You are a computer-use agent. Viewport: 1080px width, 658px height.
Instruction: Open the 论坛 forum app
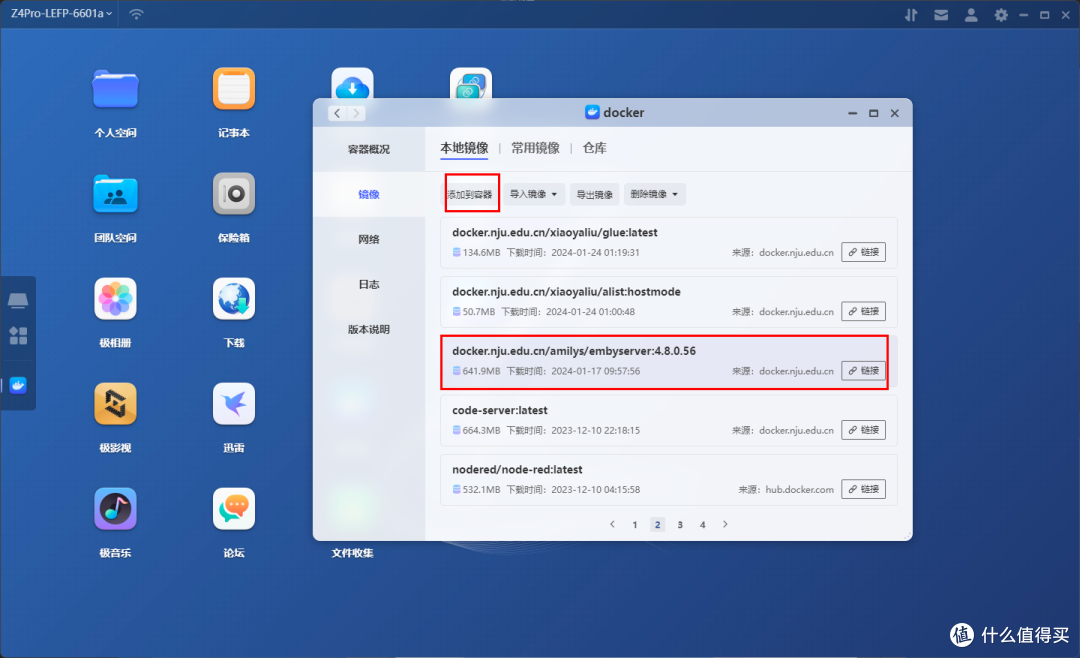tap(233, 509)
